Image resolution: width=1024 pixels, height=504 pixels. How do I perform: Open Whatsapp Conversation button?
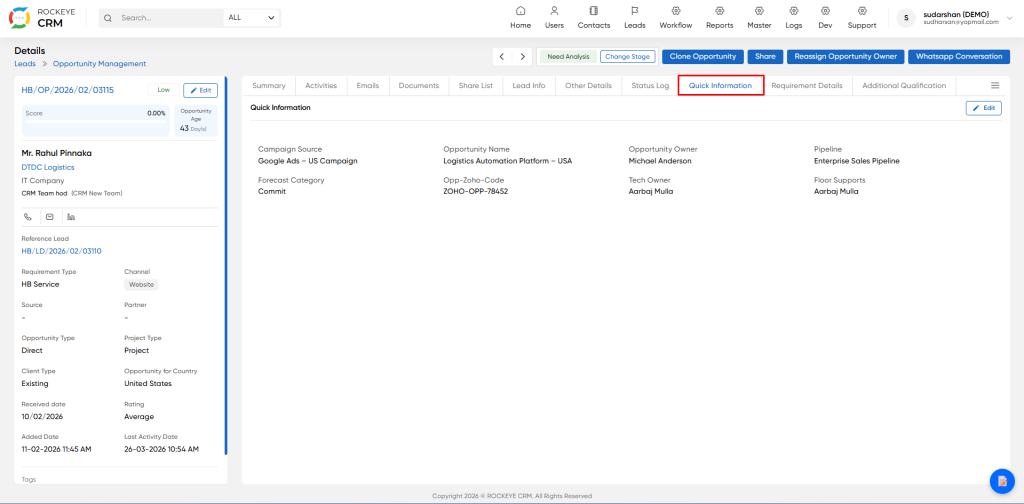[958, 57]
